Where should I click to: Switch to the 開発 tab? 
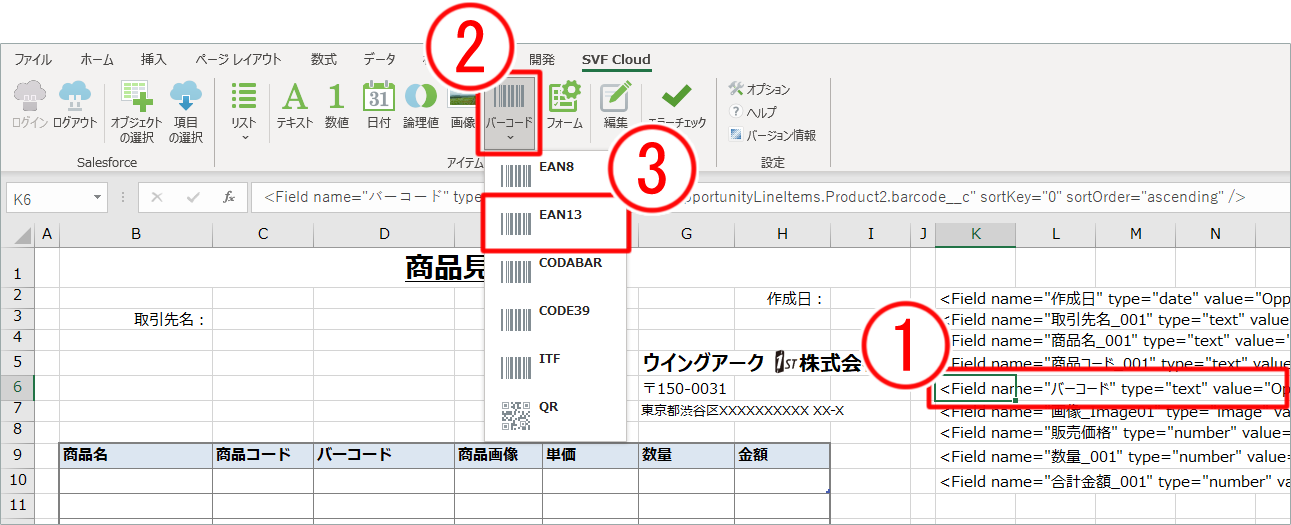click(542, 59)
